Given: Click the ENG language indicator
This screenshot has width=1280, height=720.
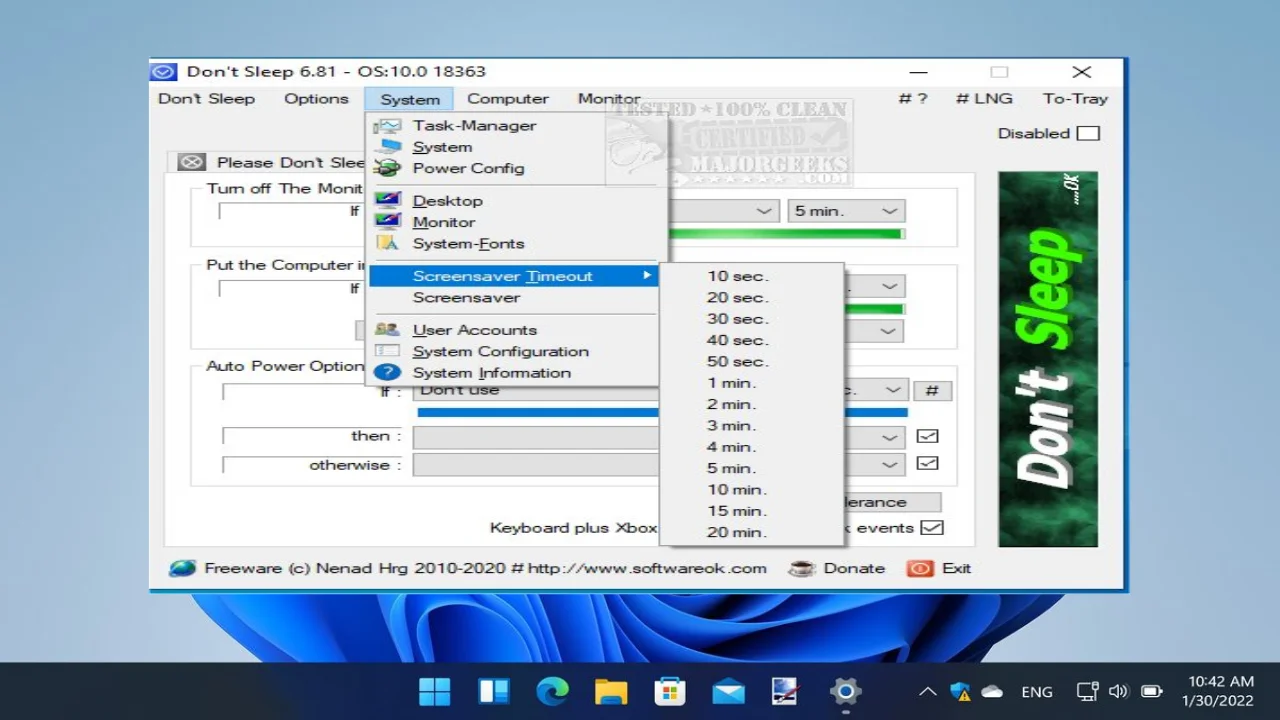Looking at the screenshot, I should 1037,691.
